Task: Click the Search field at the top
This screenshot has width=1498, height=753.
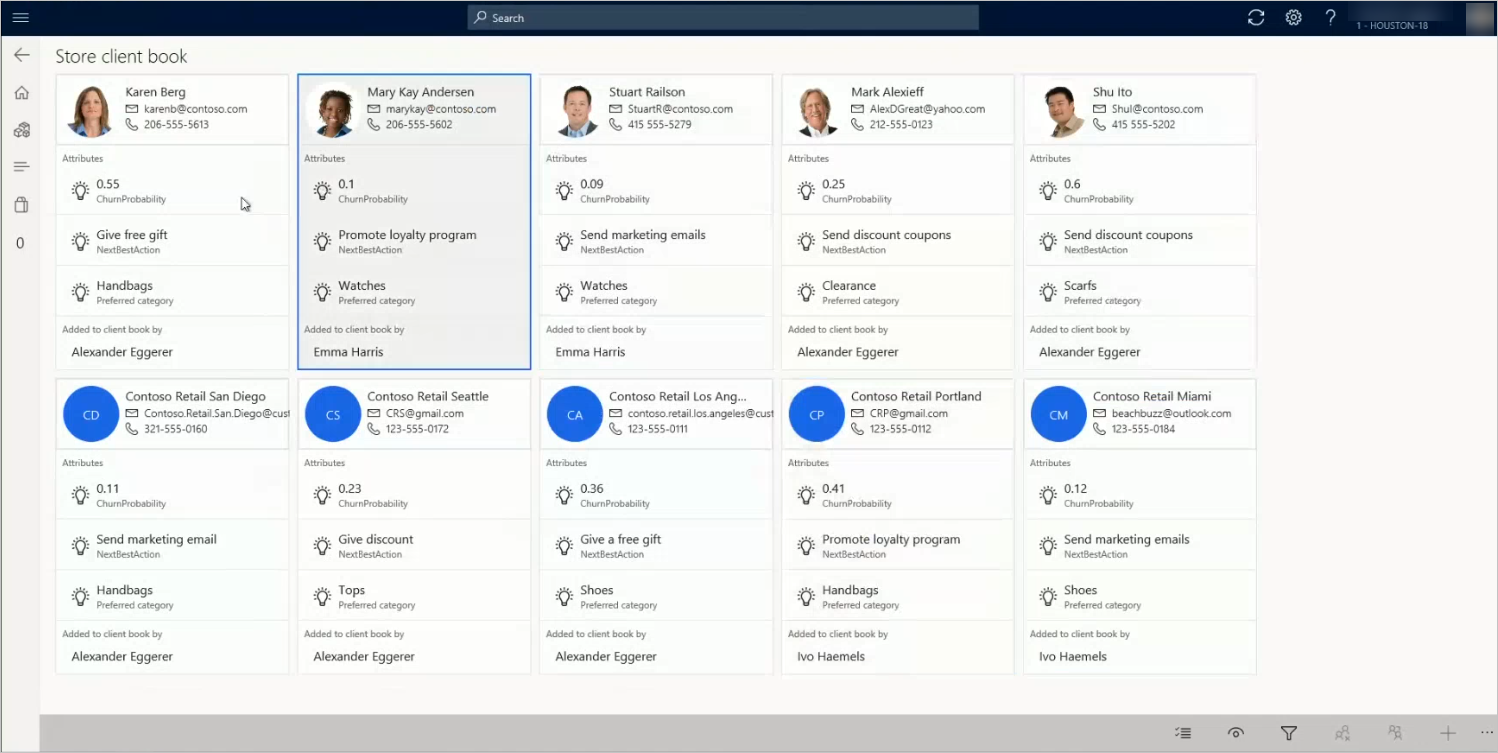Action: (x=722, y=17)
